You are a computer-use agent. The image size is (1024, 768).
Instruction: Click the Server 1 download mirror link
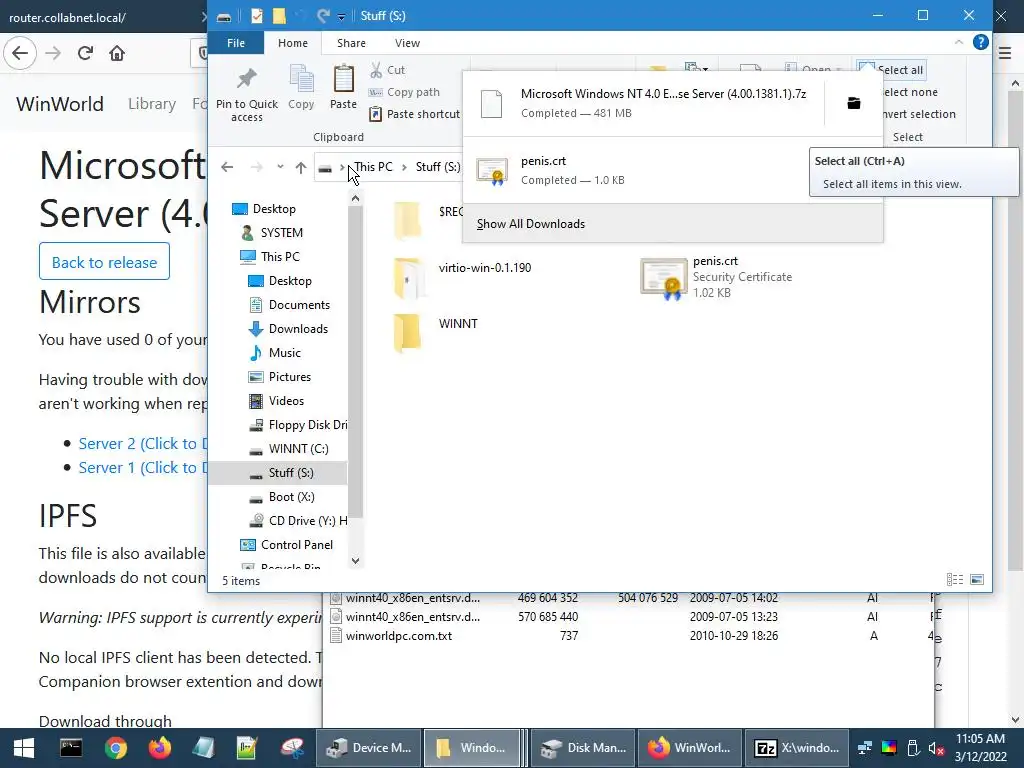(x=142, y=468)
